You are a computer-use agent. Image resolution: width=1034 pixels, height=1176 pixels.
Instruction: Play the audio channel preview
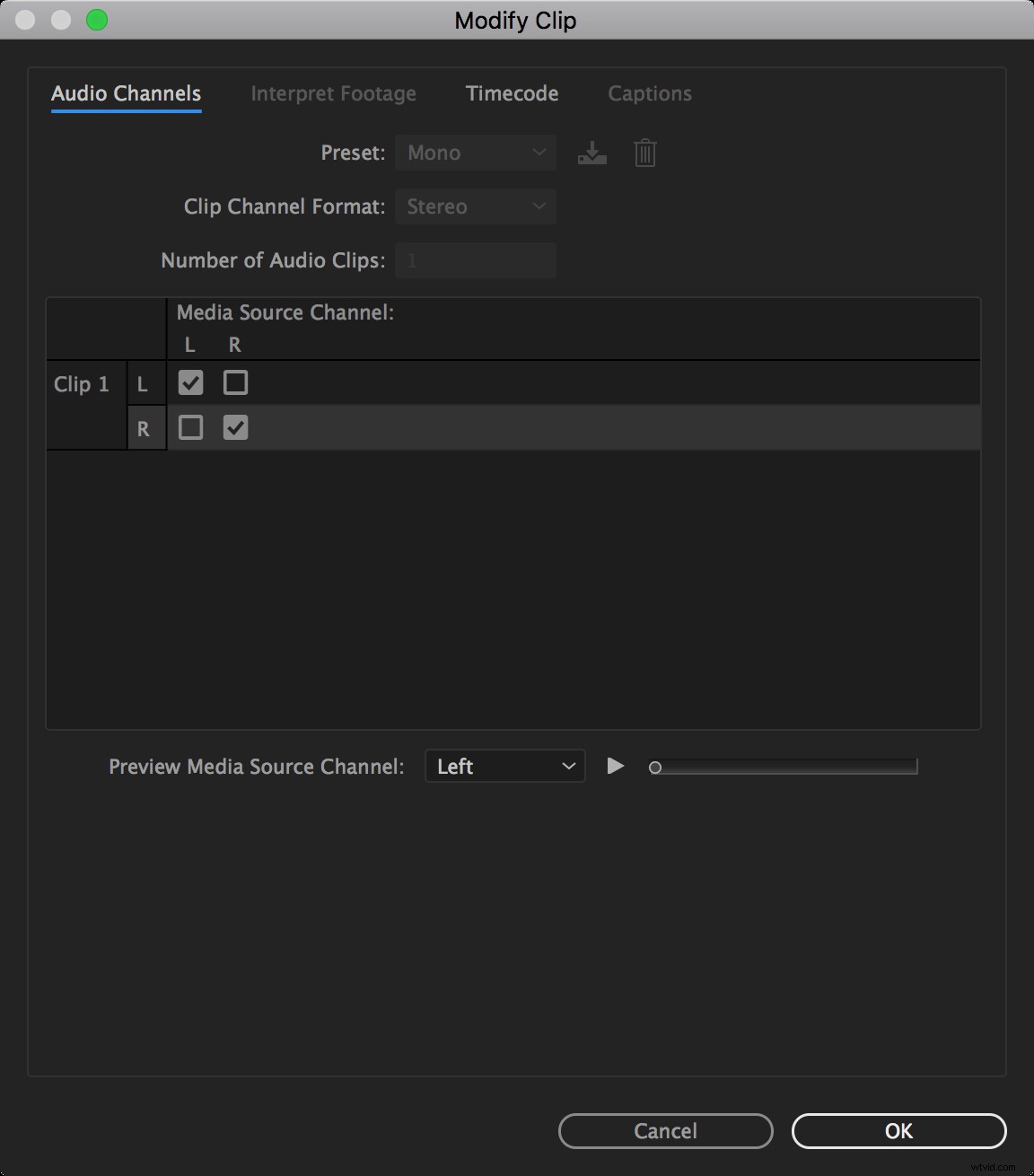616,766
